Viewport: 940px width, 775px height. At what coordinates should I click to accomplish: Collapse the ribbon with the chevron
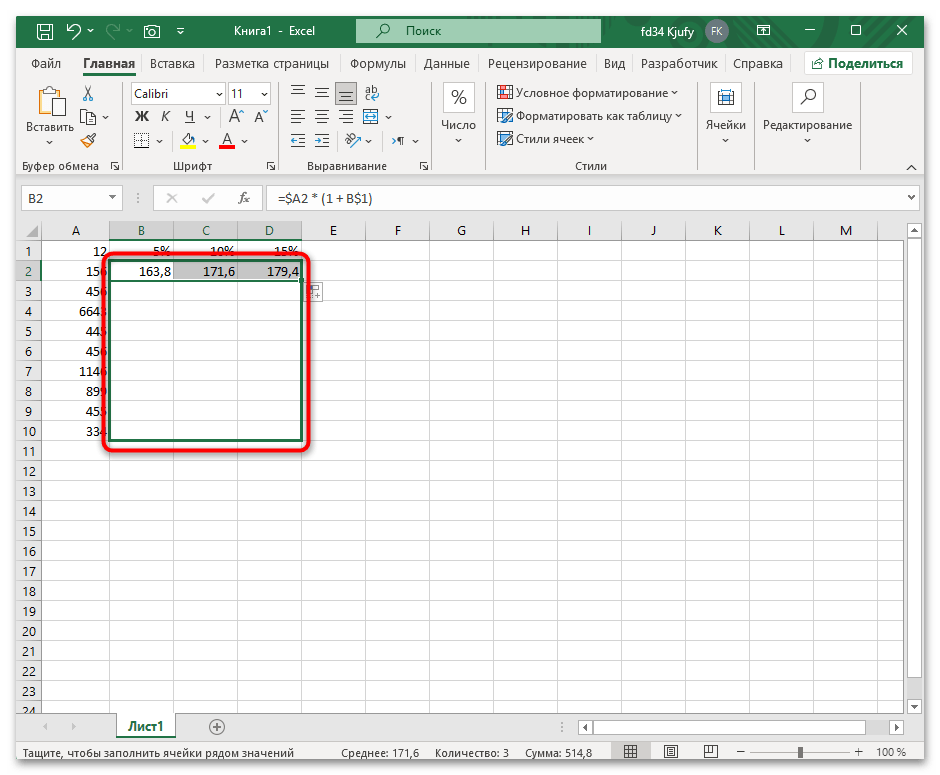(x=911, y=167)
